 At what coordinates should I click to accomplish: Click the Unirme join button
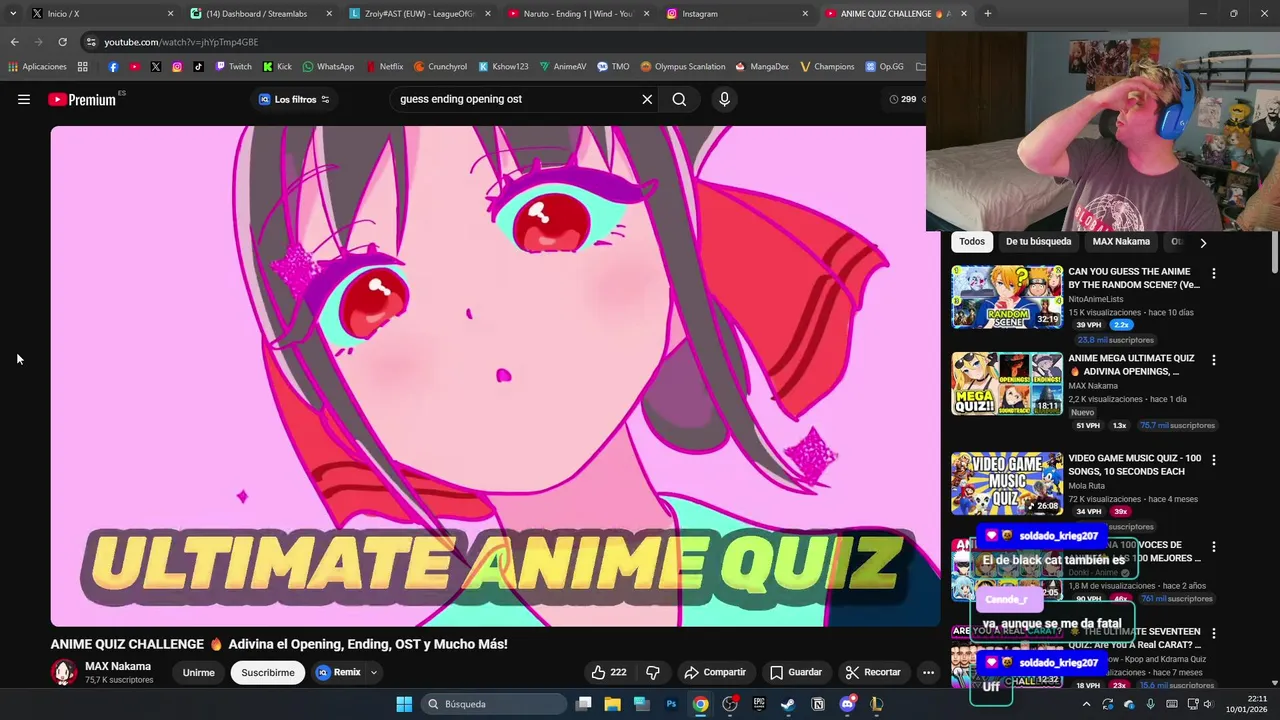[198, 672]
